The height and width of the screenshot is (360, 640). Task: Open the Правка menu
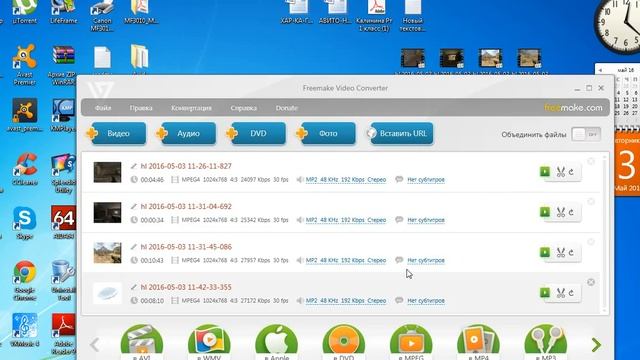pos(141,108)
